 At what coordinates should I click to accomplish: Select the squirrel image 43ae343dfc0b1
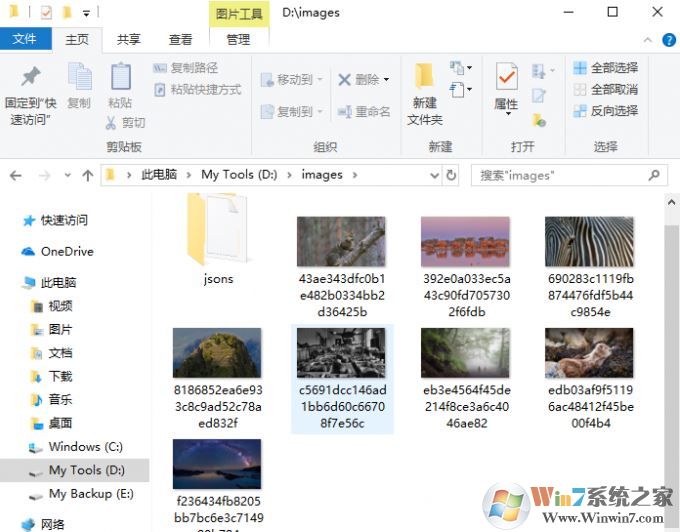tap(341, 267)
